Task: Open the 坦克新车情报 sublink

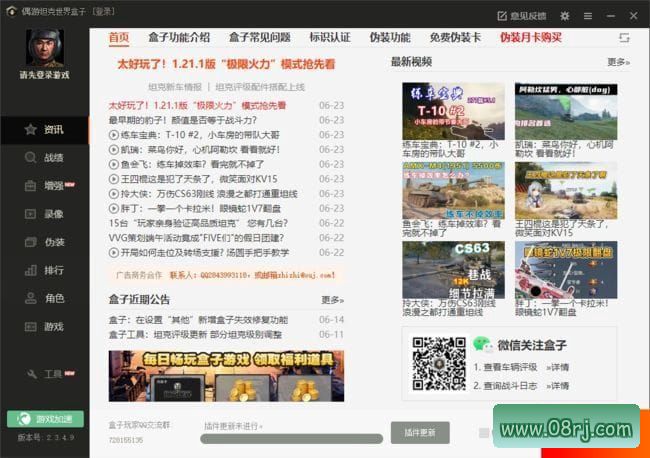Action: point(175,87)
